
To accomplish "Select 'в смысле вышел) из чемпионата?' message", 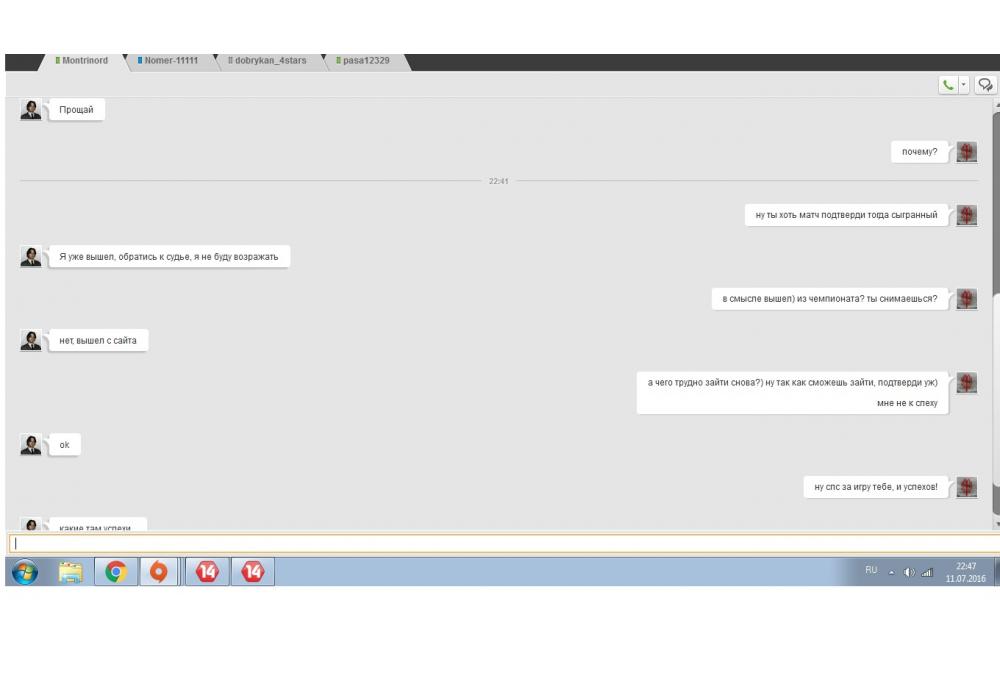I will coord(830,298).
